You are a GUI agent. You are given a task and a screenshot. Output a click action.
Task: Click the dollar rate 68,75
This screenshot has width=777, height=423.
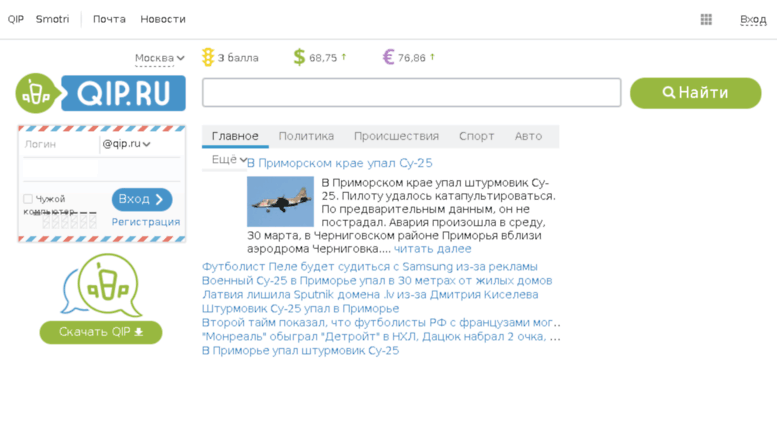[x=323, y=58]
